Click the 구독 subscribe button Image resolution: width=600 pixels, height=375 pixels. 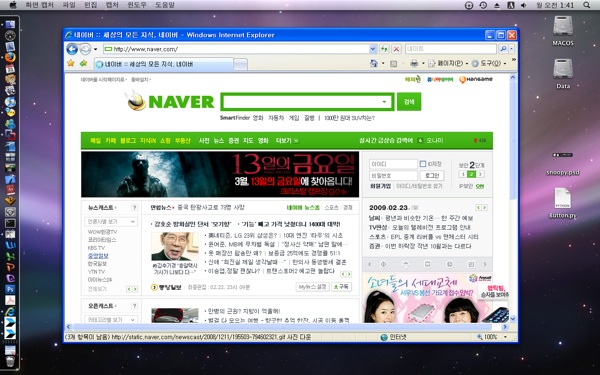pyautogui.click(x=341, y=287)
